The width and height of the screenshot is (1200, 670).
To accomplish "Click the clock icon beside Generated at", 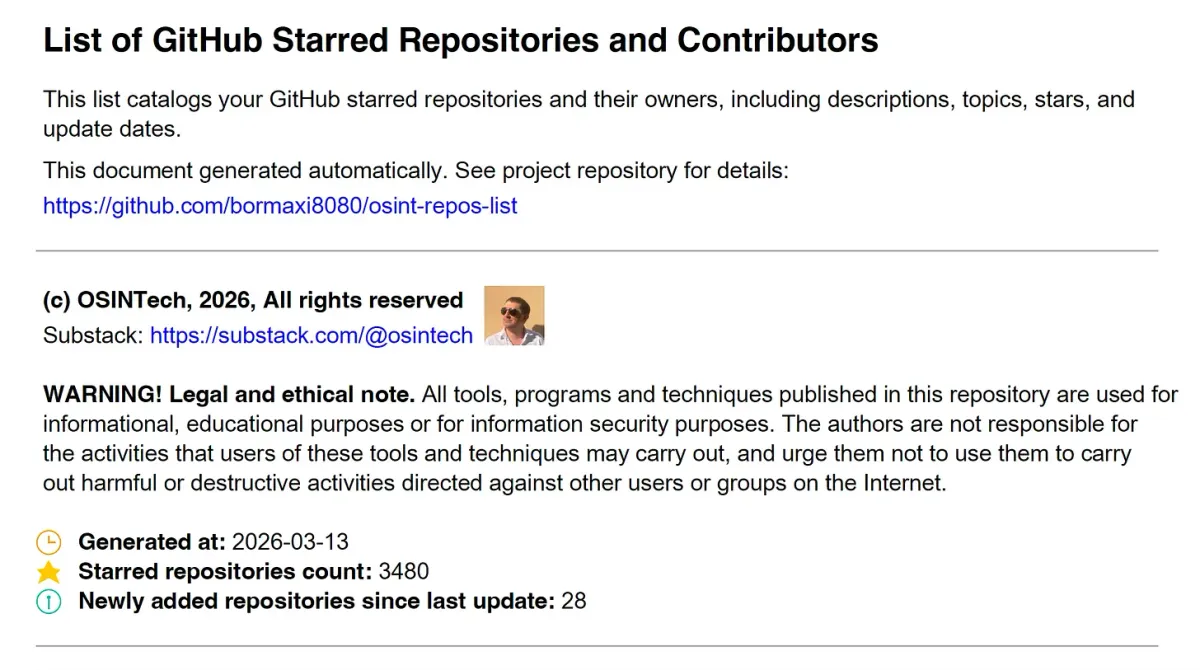I will tap(49, 542).
